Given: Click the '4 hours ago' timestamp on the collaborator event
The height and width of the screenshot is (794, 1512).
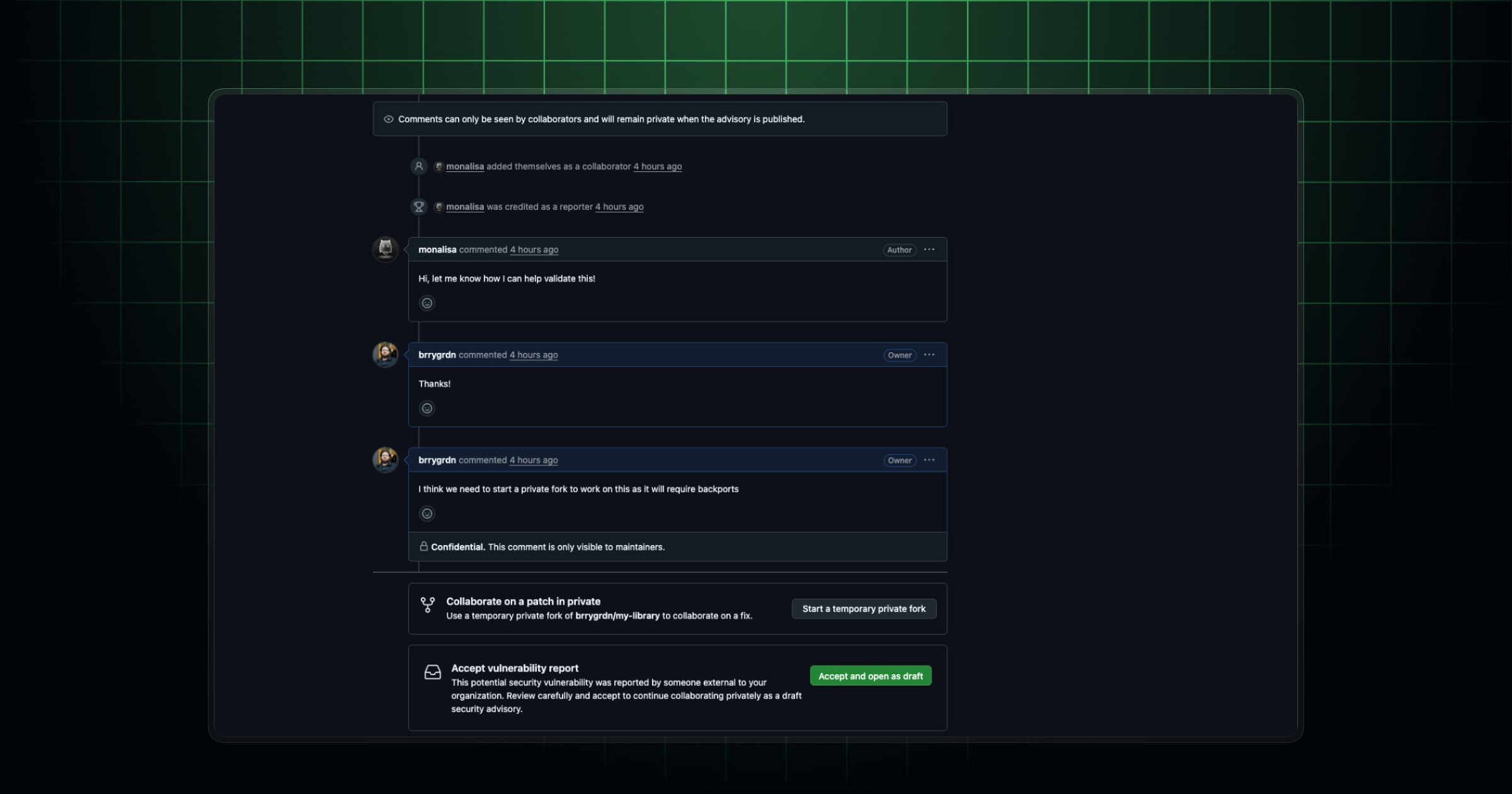Looking at the screenshot, I should pyautogui.click(x=658, y=166).
